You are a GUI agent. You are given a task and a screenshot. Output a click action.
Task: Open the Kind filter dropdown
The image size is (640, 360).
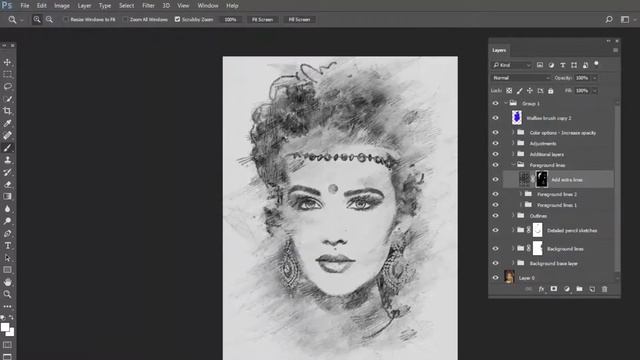511,65
